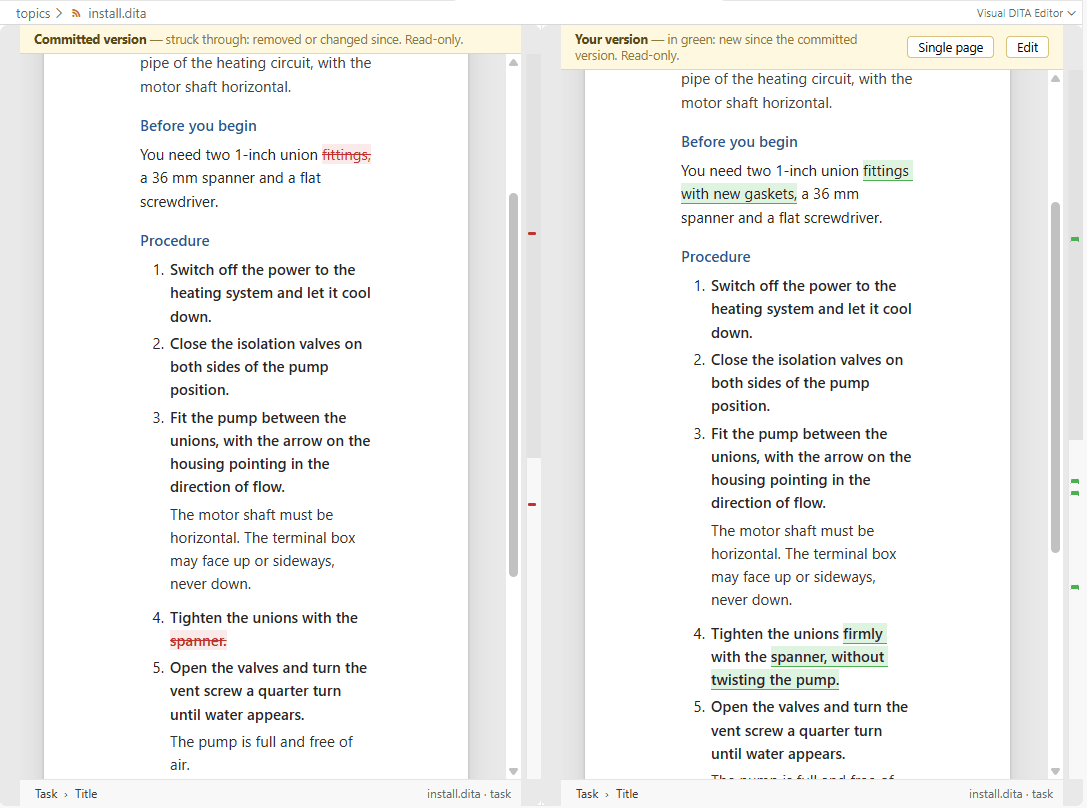Click 'Before you begin' heading in Your version
The height and width of the screenshot is (808, 1087).
click(x=739, y=141)
